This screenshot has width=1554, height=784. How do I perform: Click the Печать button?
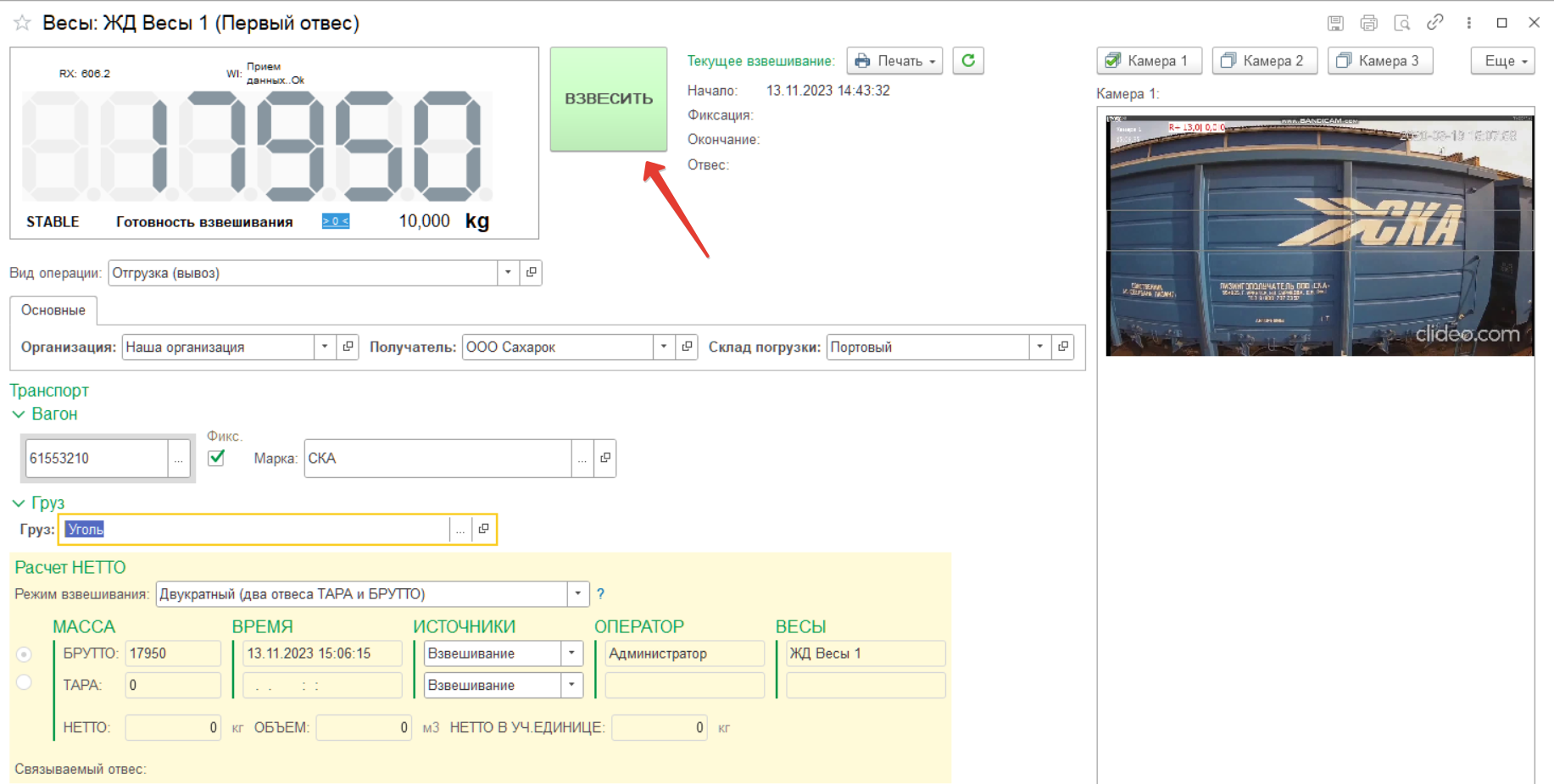tap(894, 61)
